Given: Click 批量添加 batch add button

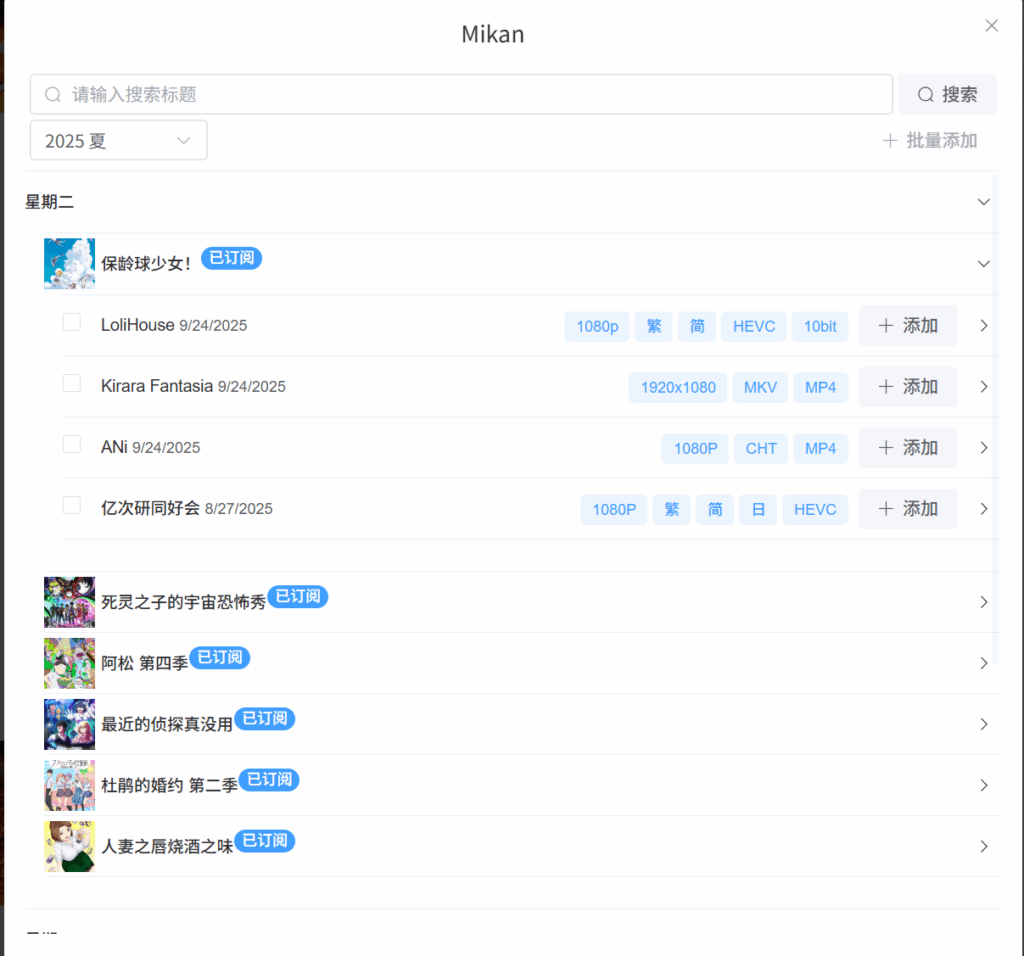Looking at the screenshot, I should tap(929, 141).
